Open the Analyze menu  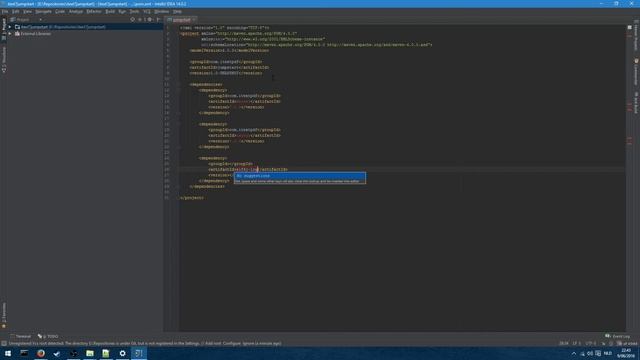pyautogui.click(x=76, y=11)
